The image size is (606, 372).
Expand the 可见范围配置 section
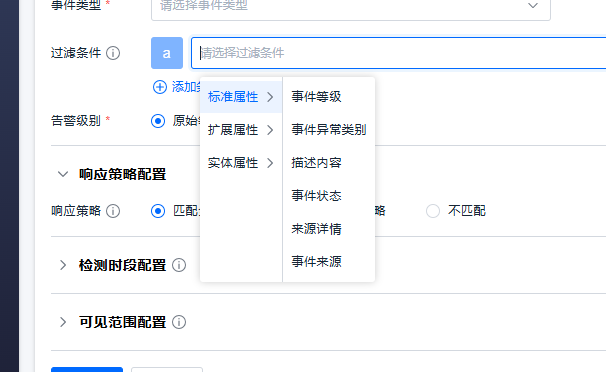coord(63,322)
